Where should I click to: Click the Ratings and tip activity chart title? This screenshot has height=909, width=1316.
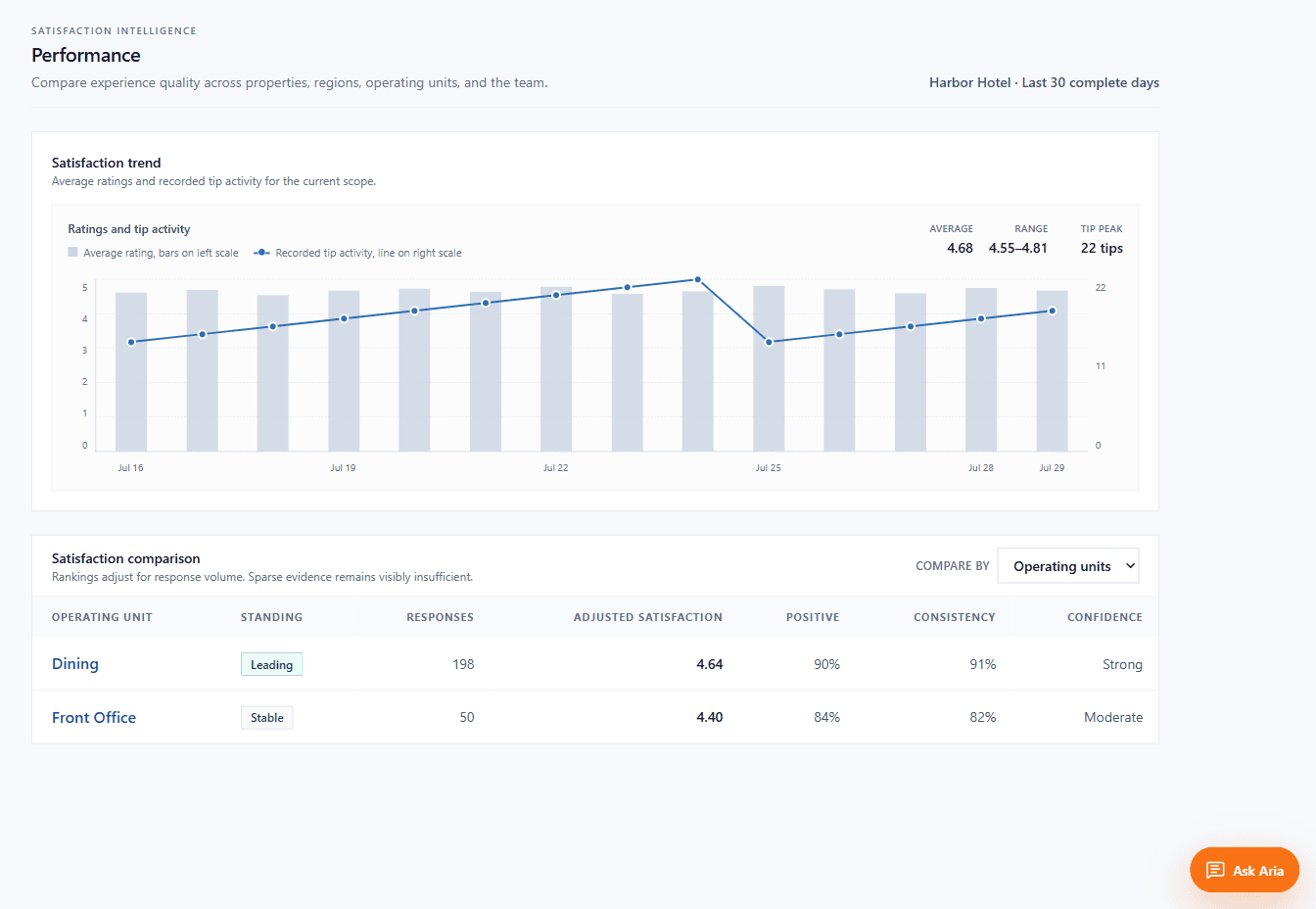[129, 229]
